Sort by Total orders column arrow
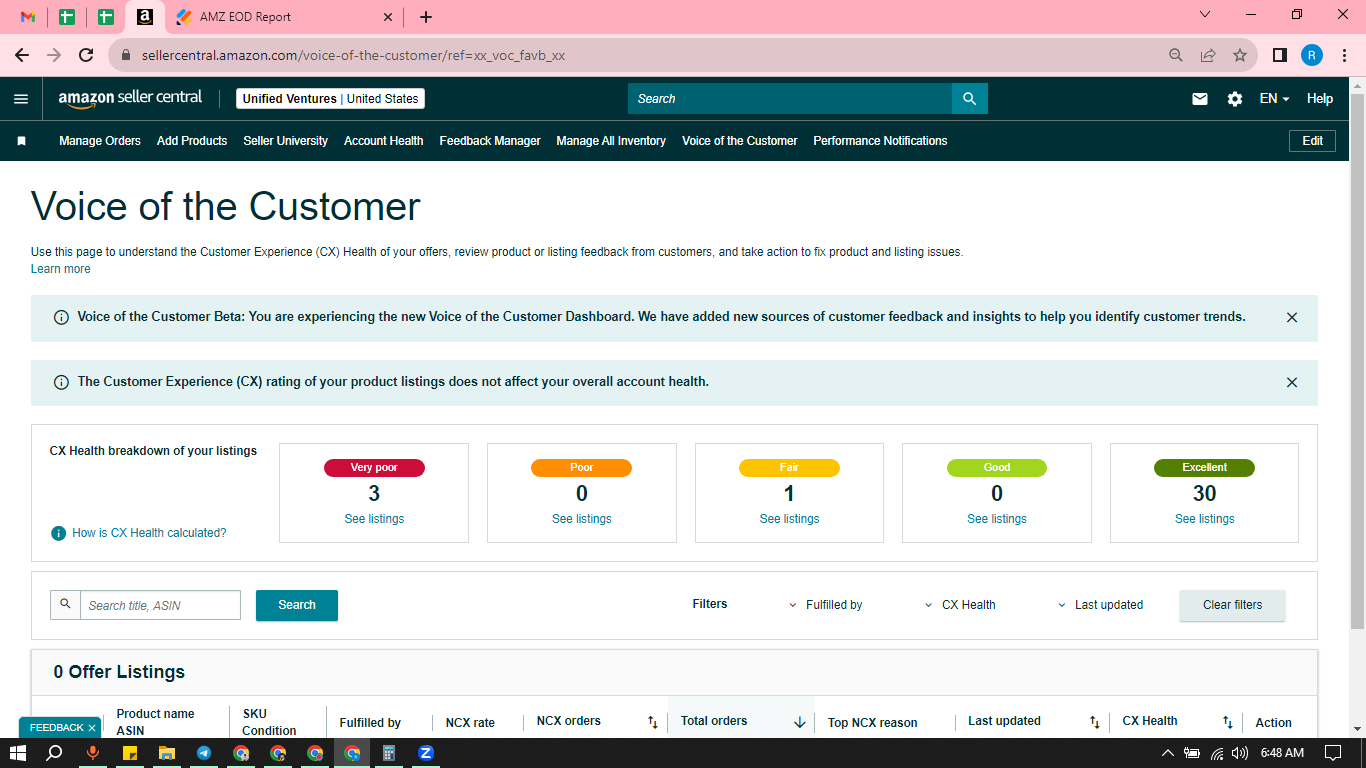Screen dimensions: 1366x768 tap(800, 722)
